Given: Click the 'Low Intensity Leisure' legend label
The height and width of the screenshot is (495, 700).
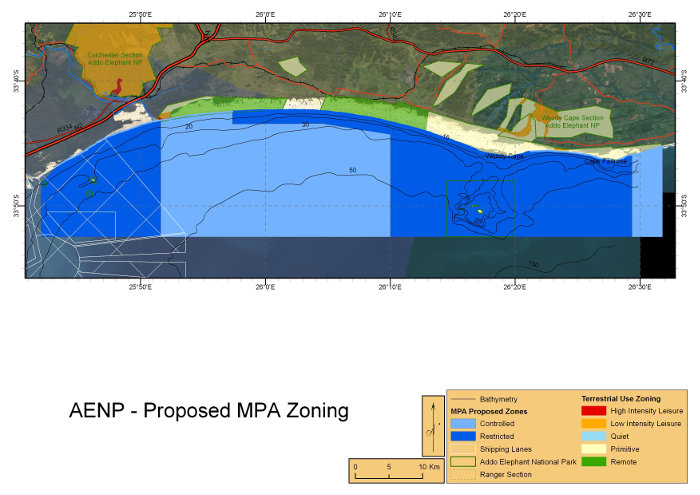Looking at the screenshot, I should [x=646, y=424].
